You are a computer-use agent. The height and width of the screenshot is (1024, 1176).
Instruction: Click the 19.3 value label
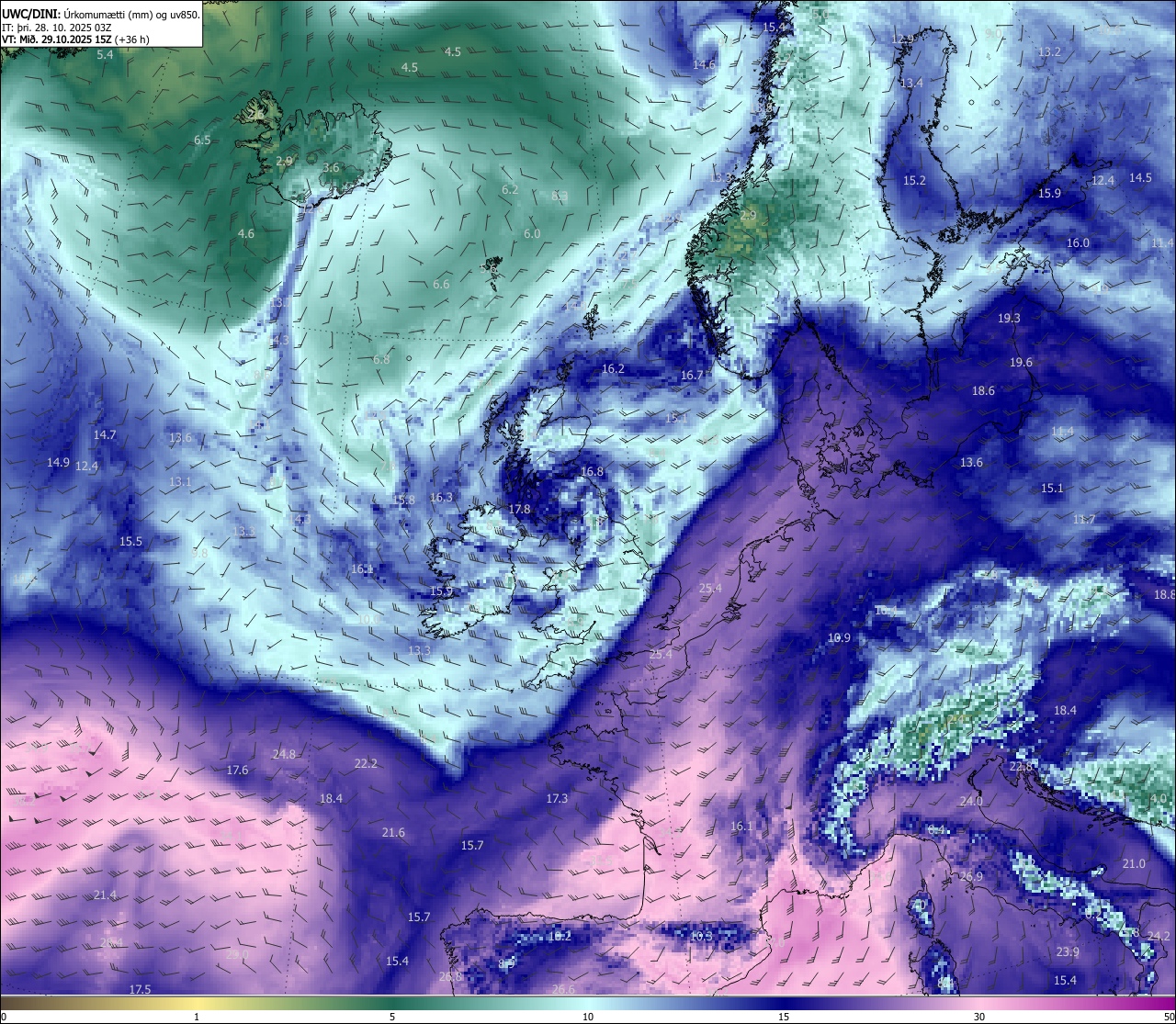pyautogui.click(x=1009, y=318)
